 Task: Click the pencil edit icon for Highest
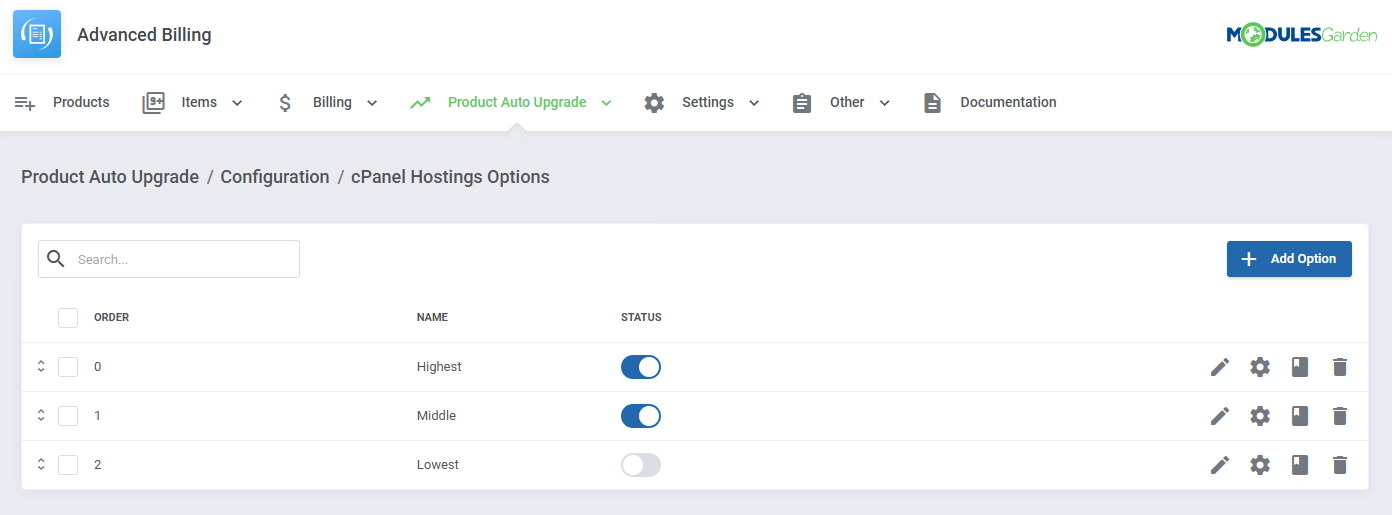point(1219,367)
